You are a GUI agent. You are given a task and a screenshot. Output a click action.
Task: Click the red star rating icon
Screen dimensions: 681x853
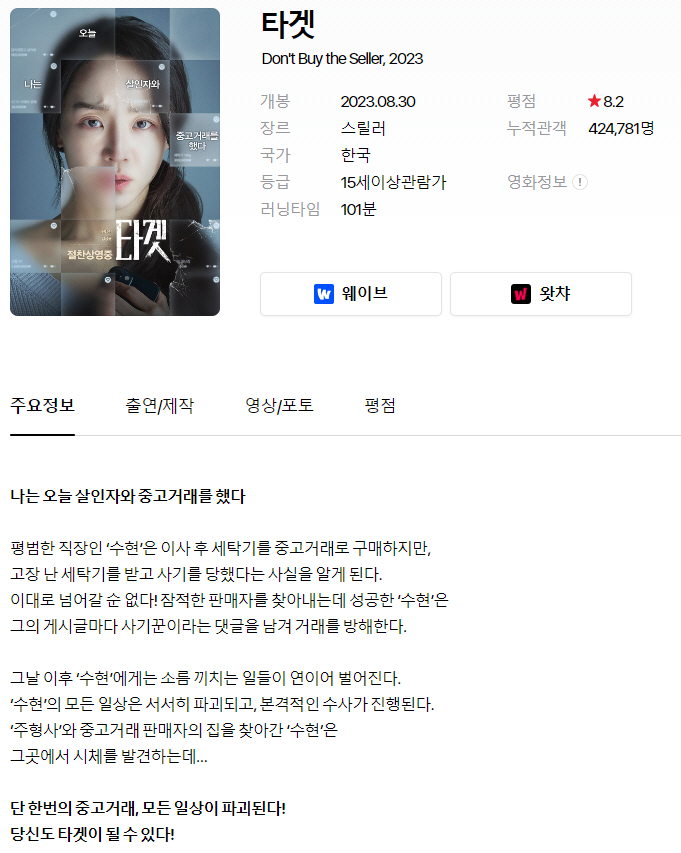[x=594, y=101]
